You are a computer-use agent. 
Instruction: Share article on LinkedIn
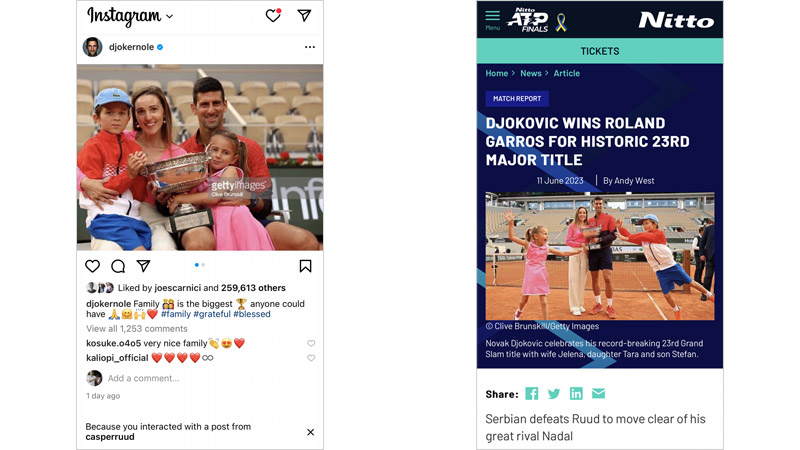576,393
